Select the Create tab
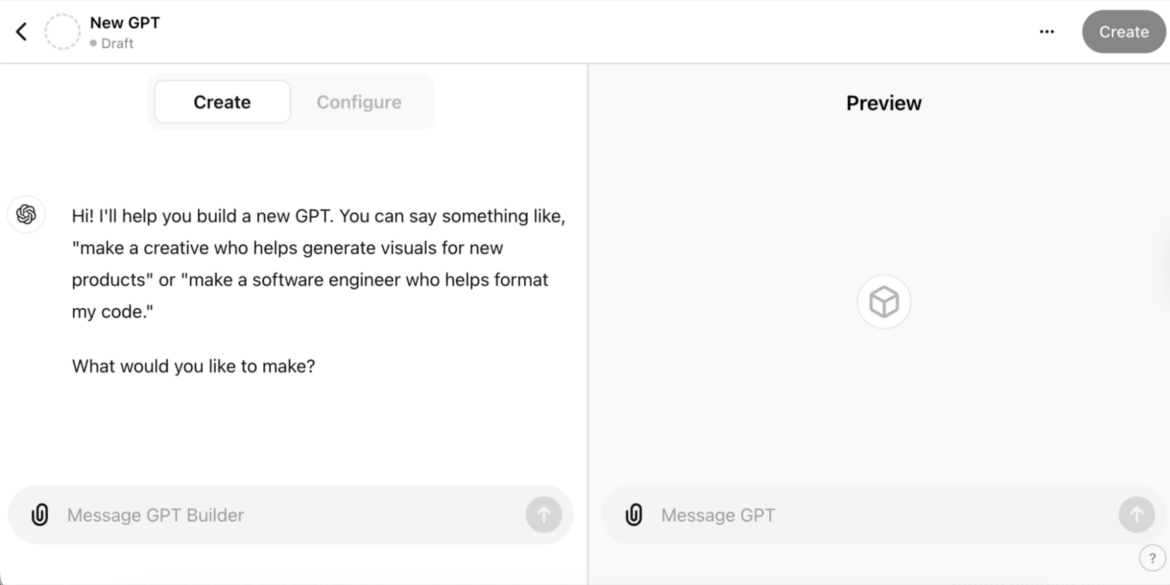Screen dimensions: 1170x585 pyautogui.click(x=222, y=101)
